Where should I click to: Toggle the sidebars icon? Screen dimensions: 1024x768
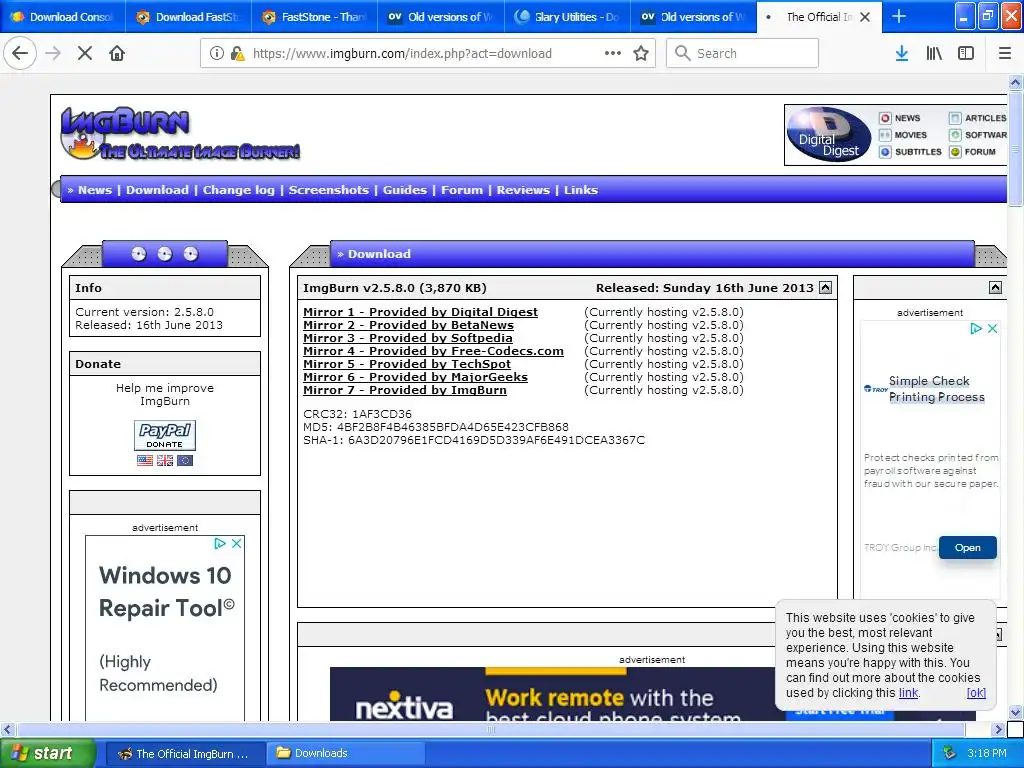[x=966, y=53]
